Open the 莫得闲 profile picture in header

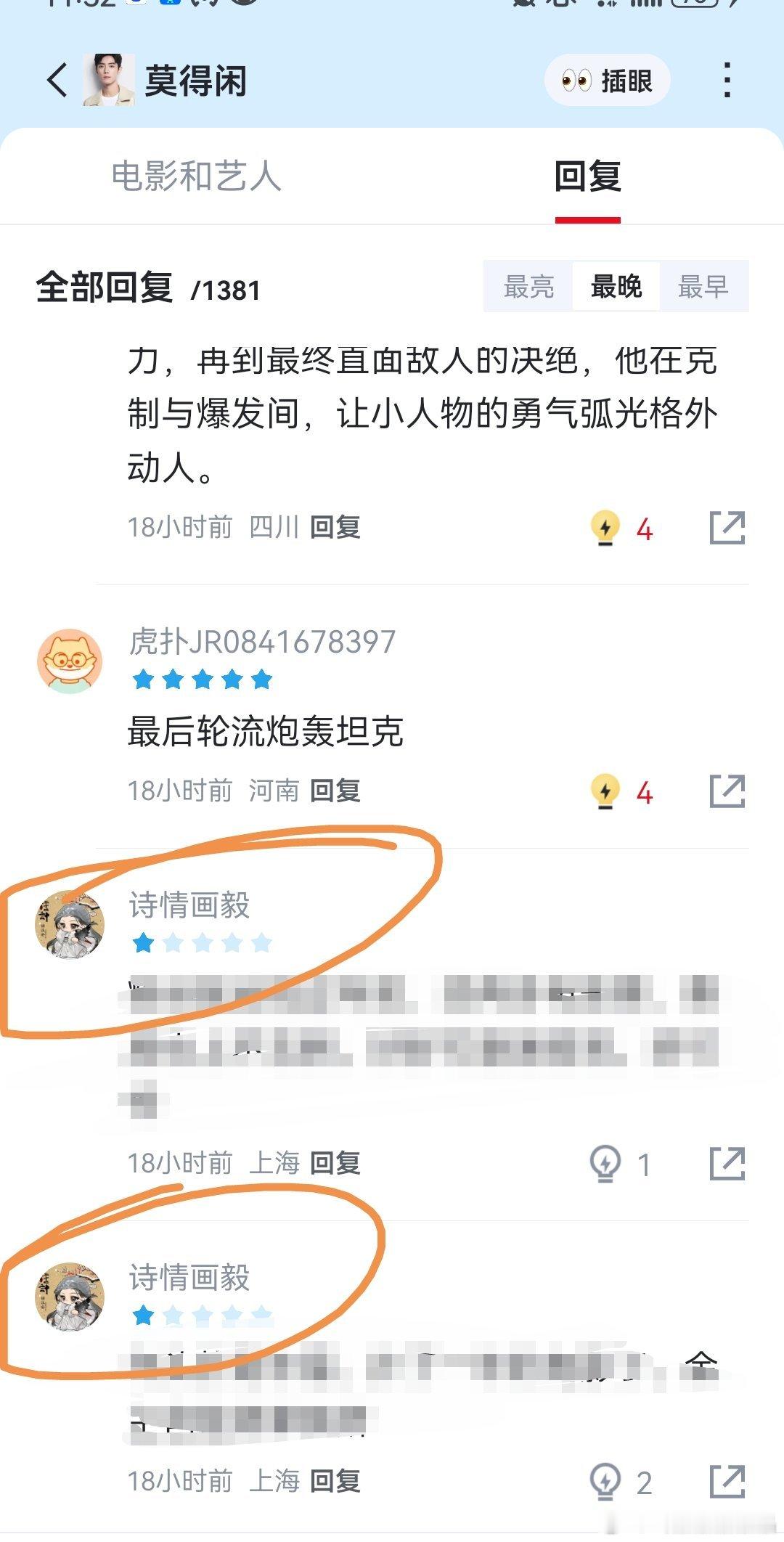108,80
